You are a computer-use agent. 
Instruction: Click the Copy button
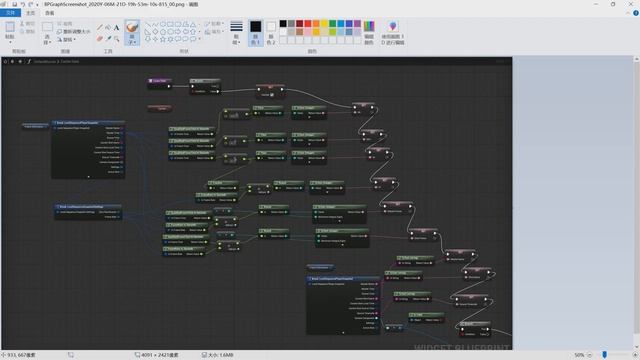(27, 31)
